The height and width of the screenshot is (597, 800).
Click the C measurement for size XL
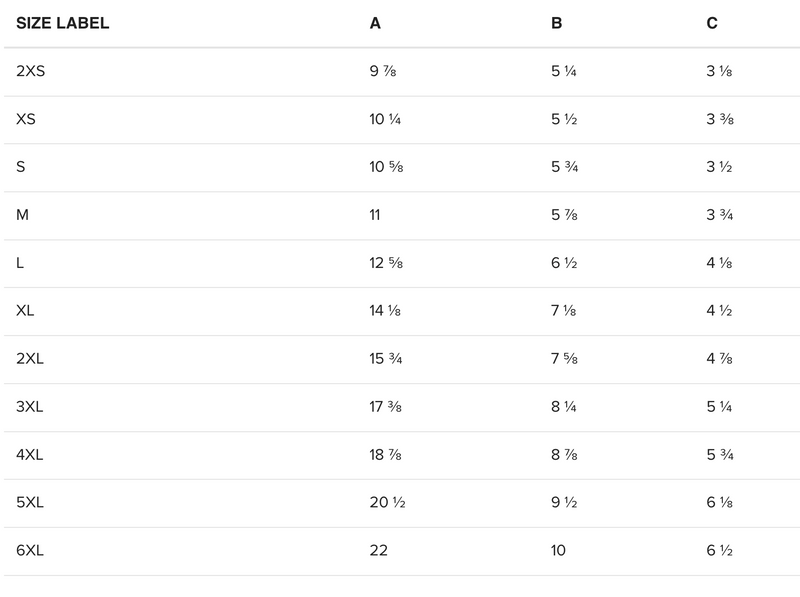click(720, 311)
